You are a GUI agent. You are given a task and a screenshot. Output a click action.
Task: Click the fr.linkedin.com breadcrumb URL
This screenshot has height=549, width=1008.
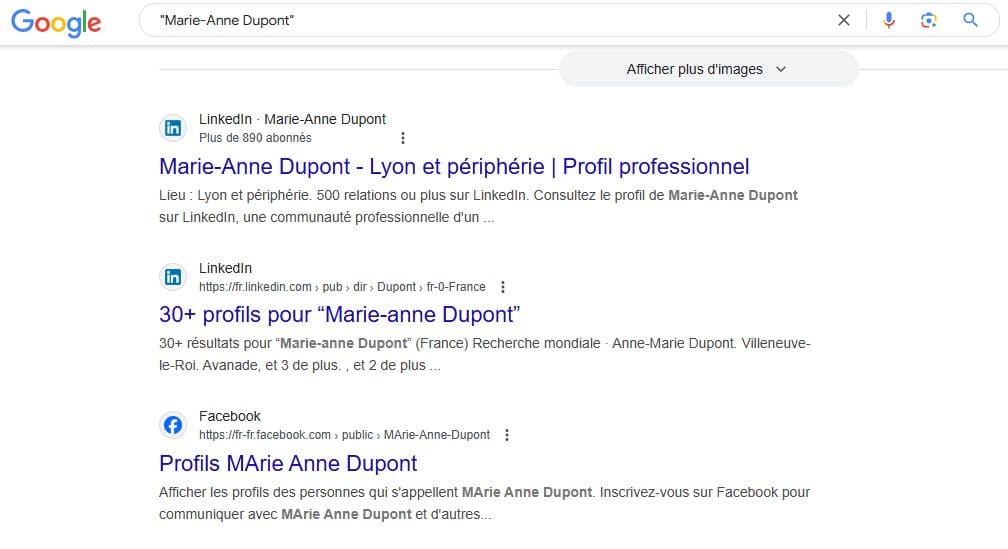pyautogui.click(x=342, y=287)
